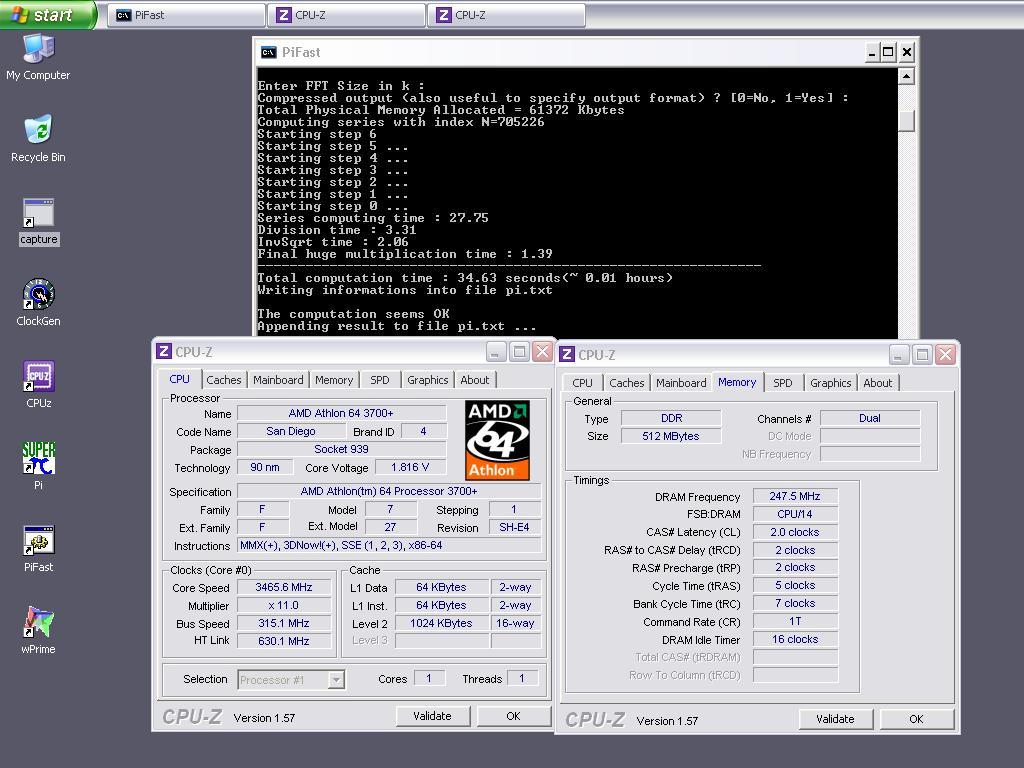Image resolution: width=1024 pixels, height=768 pixels.
Task: Click the CAS# Latency 2.0 clocks value
Action: pos(795,532)
